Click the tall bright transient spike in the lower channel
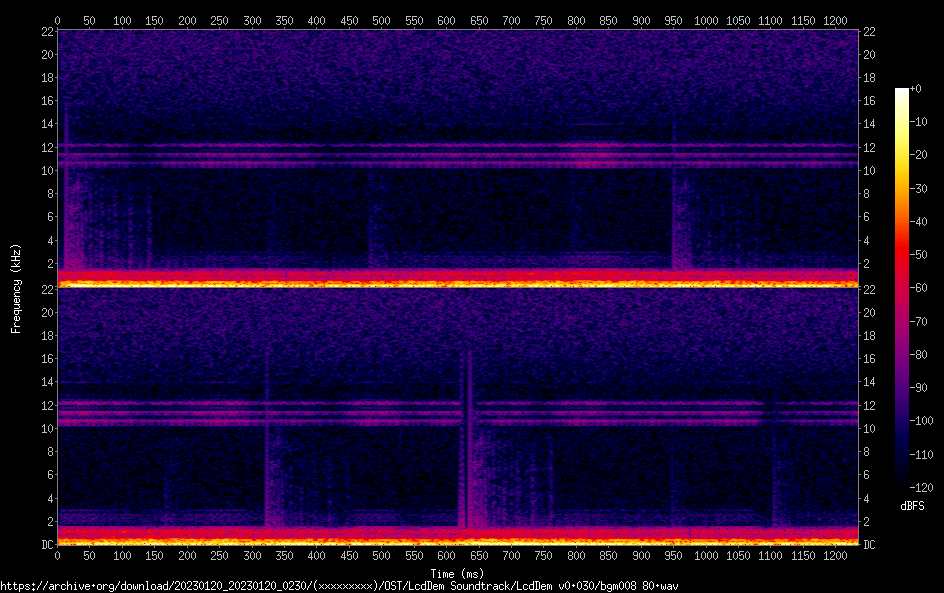The width and height of the screenshot is (944, 593). click(467, 440)
